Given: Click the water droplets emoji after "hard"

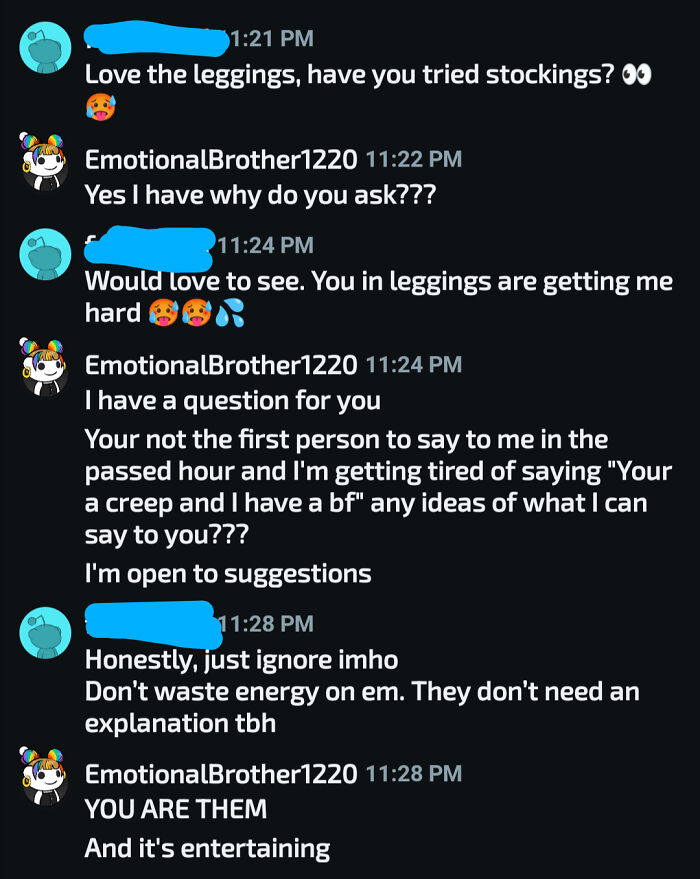Looking at the screenshot, I should click(230, 315).
